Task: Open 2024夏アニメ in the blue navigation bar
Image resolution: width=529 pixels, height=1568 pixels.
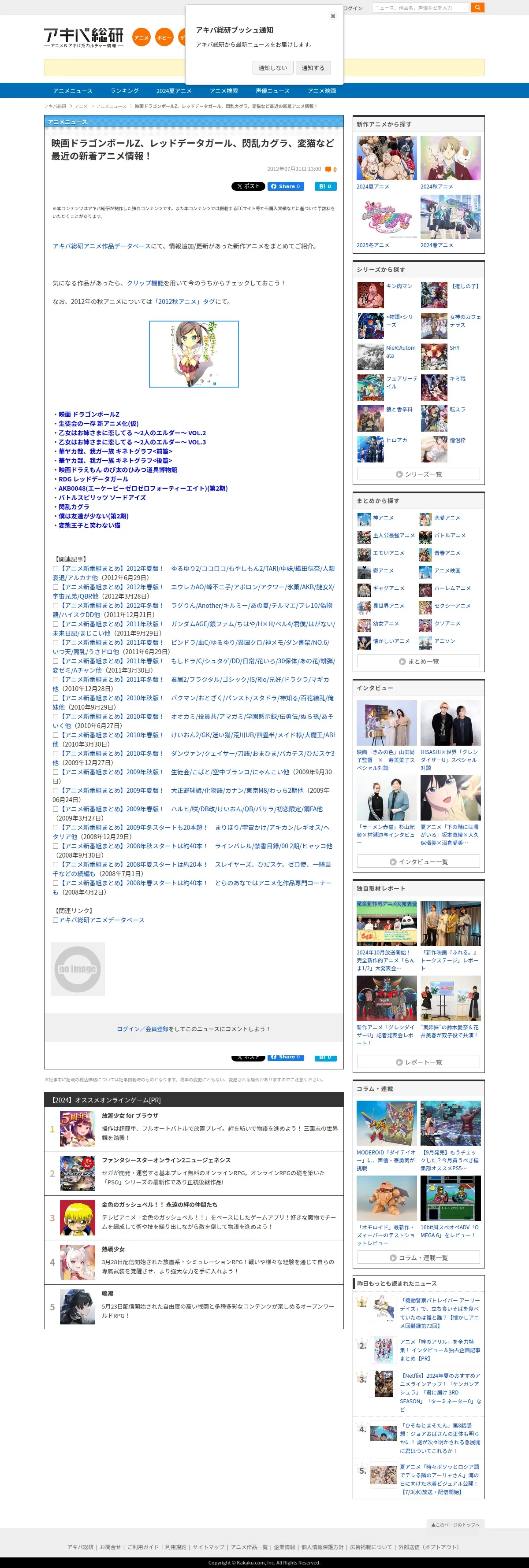Action: click(x=174, y=91)
